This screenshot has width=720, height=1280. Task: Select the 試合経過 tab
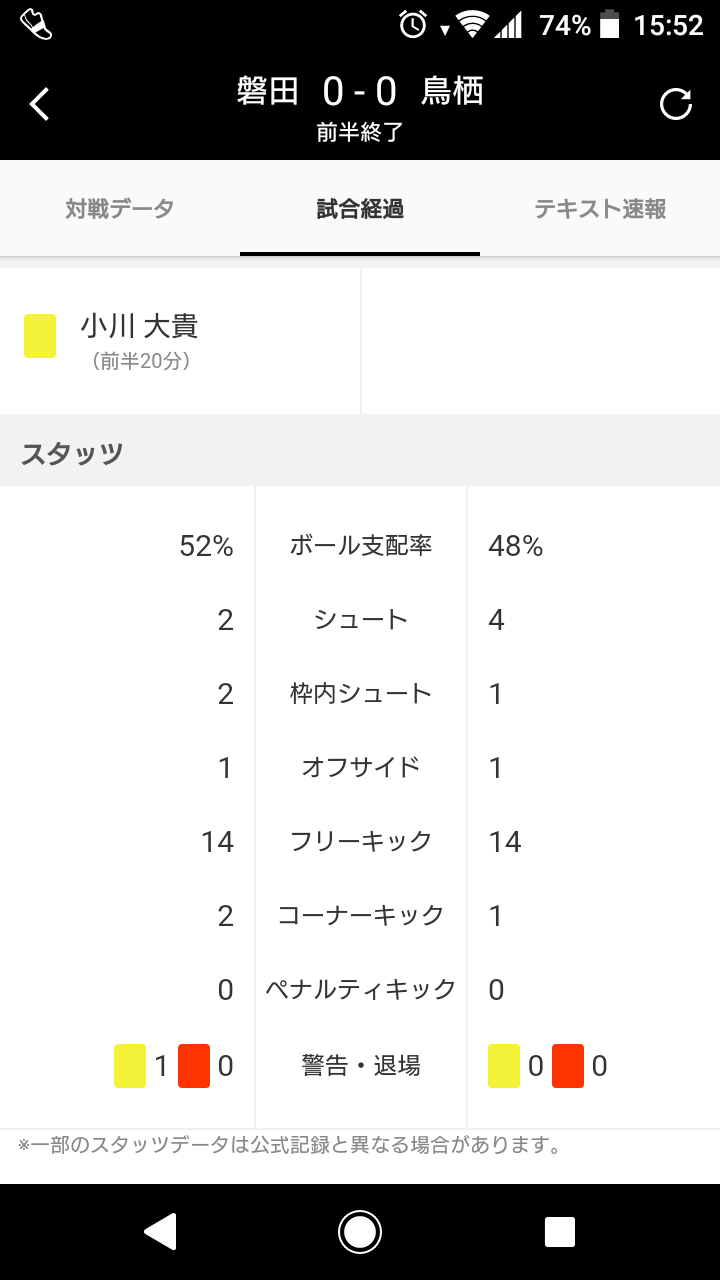tap(360, 208)
